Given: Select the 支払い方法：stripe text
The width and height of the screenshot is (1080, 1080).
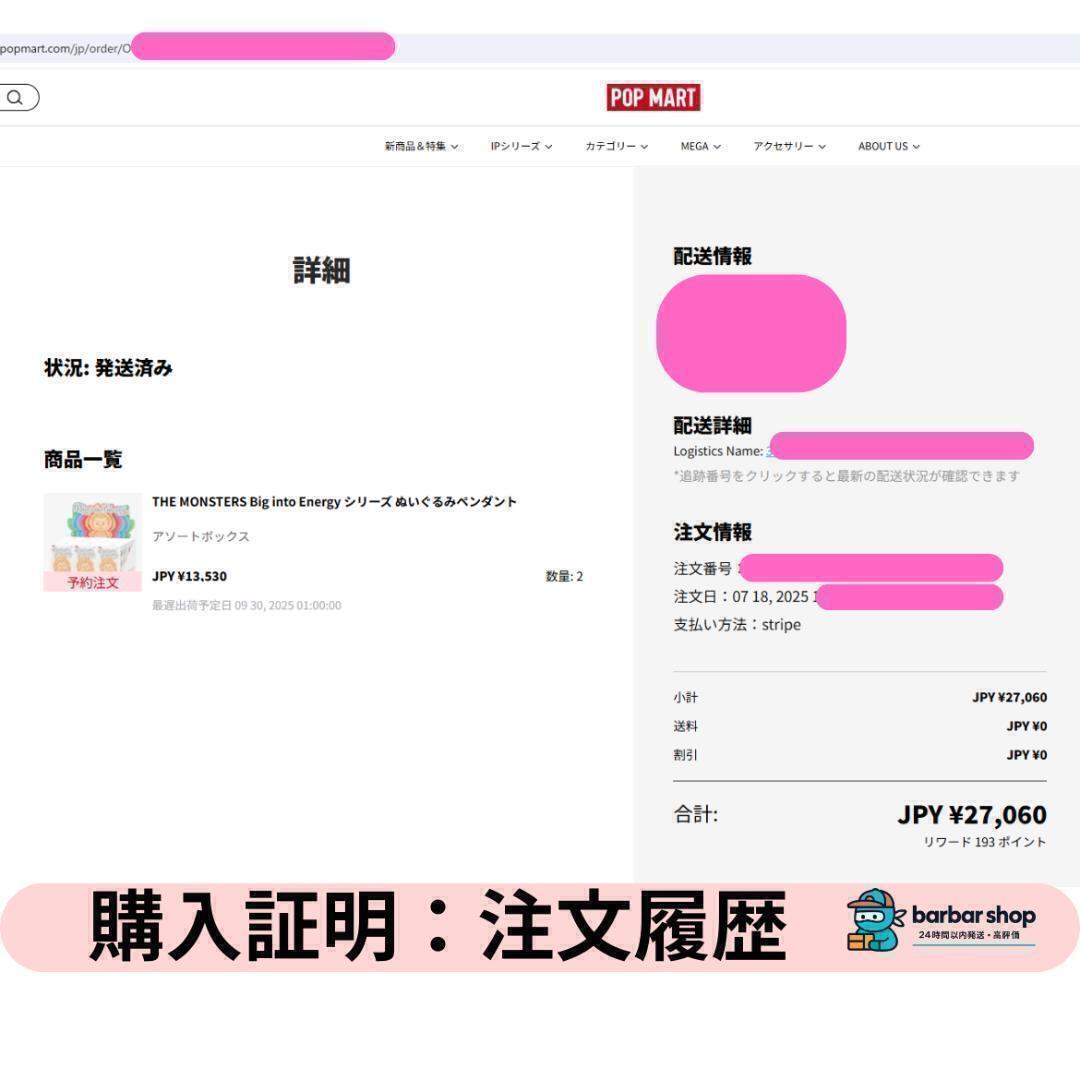Looking at the screenshot, I should [737, 624].
